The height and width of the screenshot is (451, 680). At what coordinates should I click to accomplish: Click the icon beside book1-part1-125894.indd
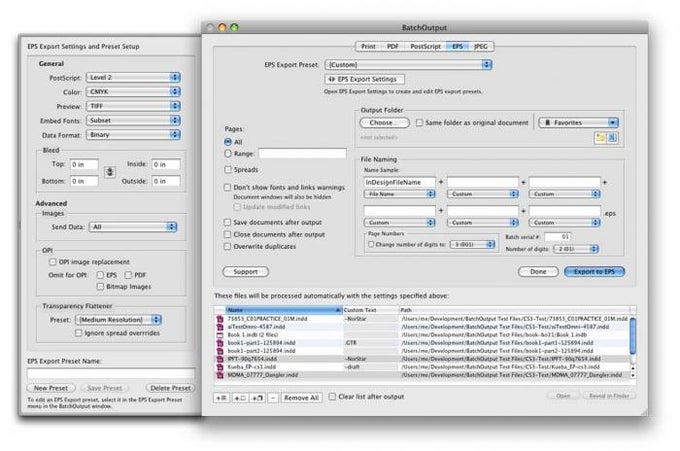click(x=220, y=343)
